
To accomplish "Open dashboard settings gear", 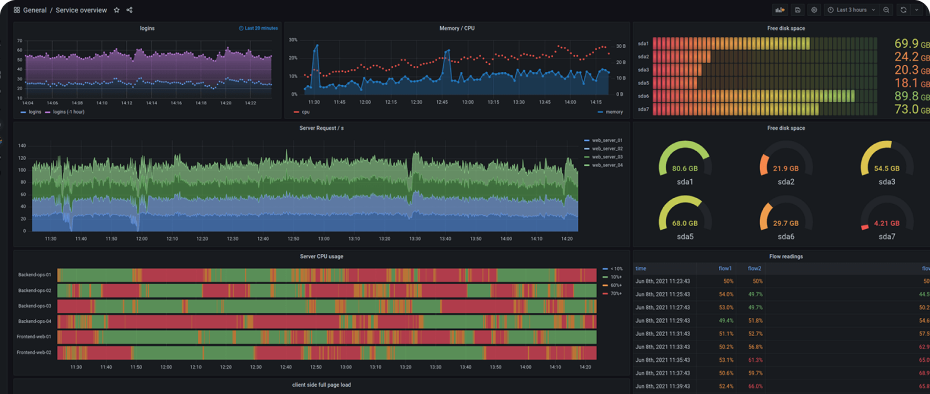I will (814, 10).
